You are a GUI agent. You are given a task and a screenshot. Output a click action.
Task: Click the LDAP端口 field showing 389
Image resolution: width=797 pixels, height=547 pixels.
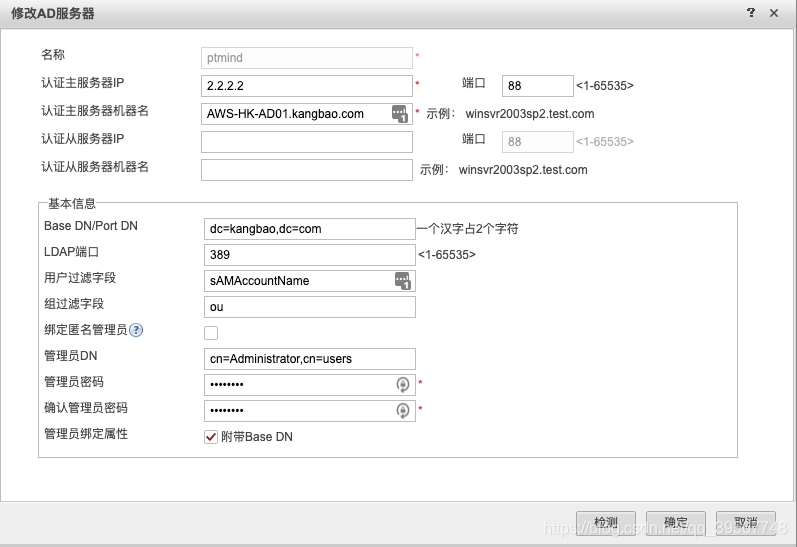pos(310,255)
